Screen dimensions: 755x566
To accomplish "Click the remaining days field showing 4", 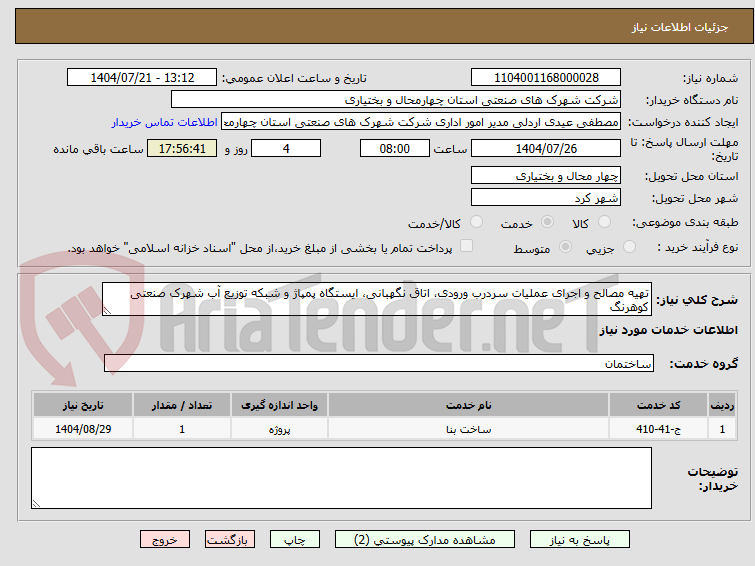I will (x=286, y=148).
